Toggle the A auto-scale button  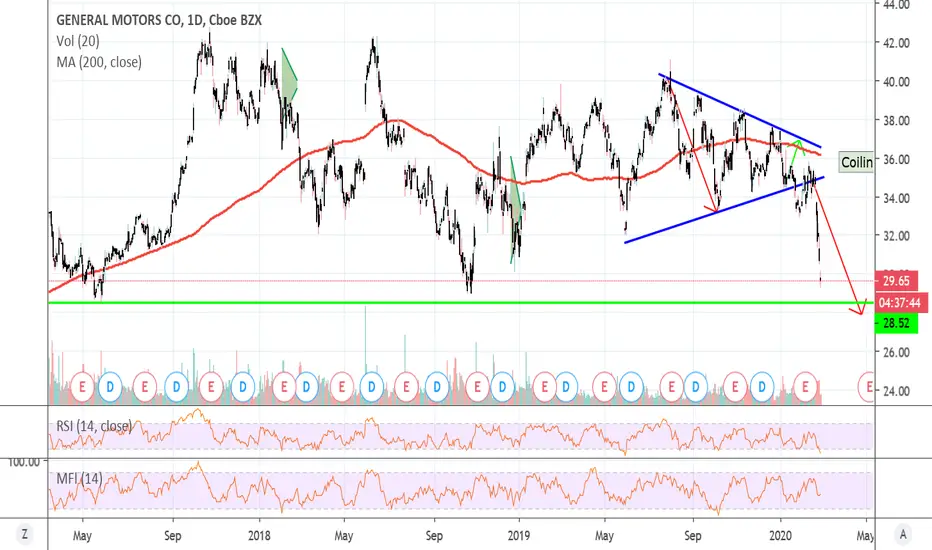coord(903,534)
